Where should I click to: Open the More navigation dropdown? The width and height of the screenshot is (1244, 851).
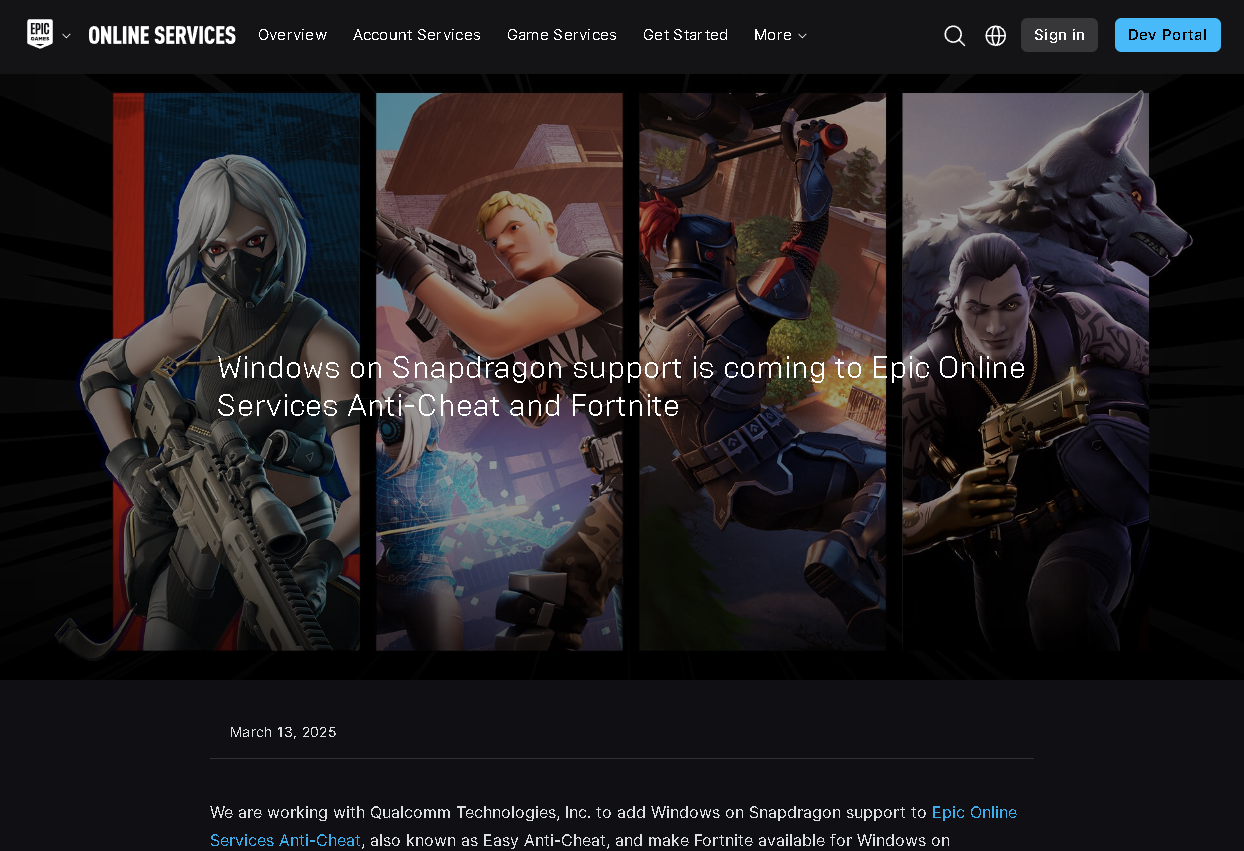(x=772, y=35)
